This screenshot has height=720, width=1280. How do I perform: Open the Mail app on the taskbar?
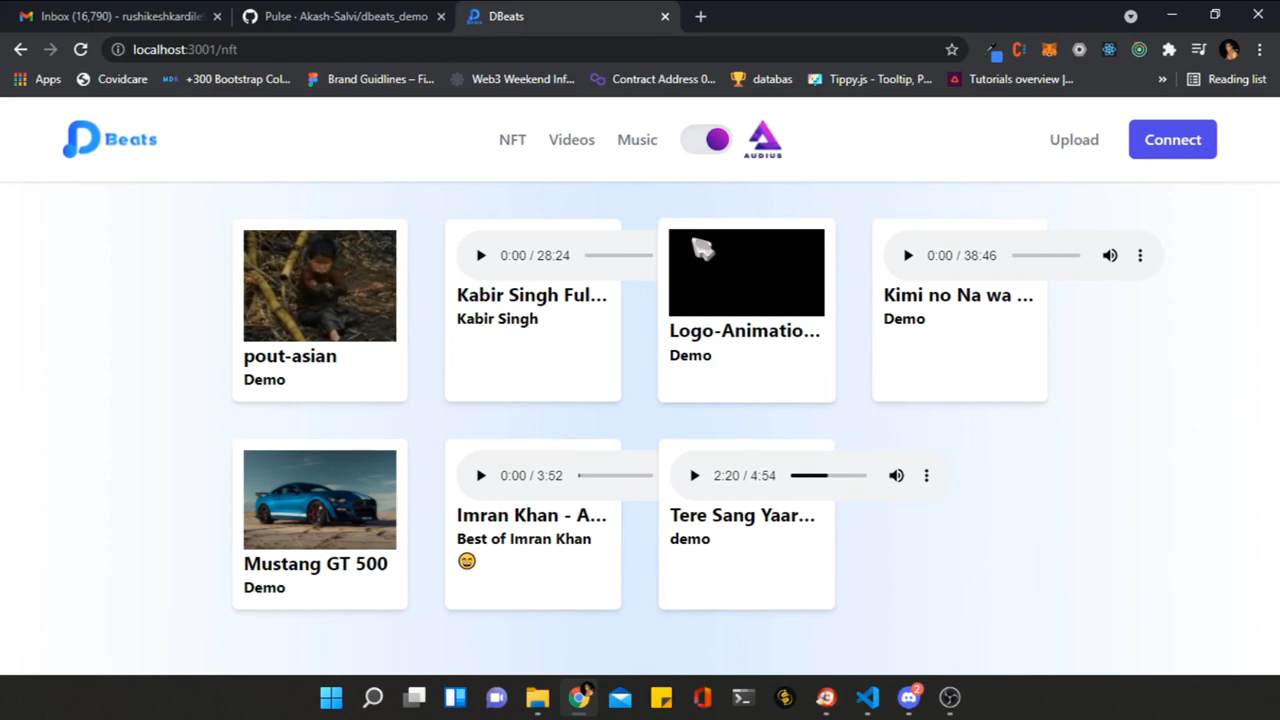pyautogui.click(x=620, y=697)
